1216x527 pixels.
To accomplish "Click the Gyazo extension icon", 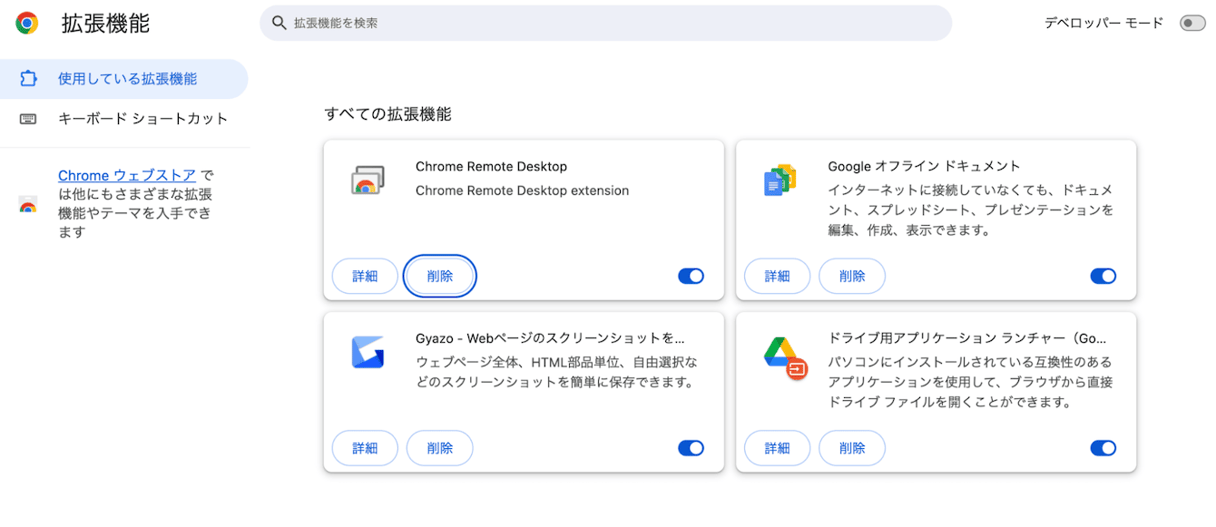I will pos(367,352).
